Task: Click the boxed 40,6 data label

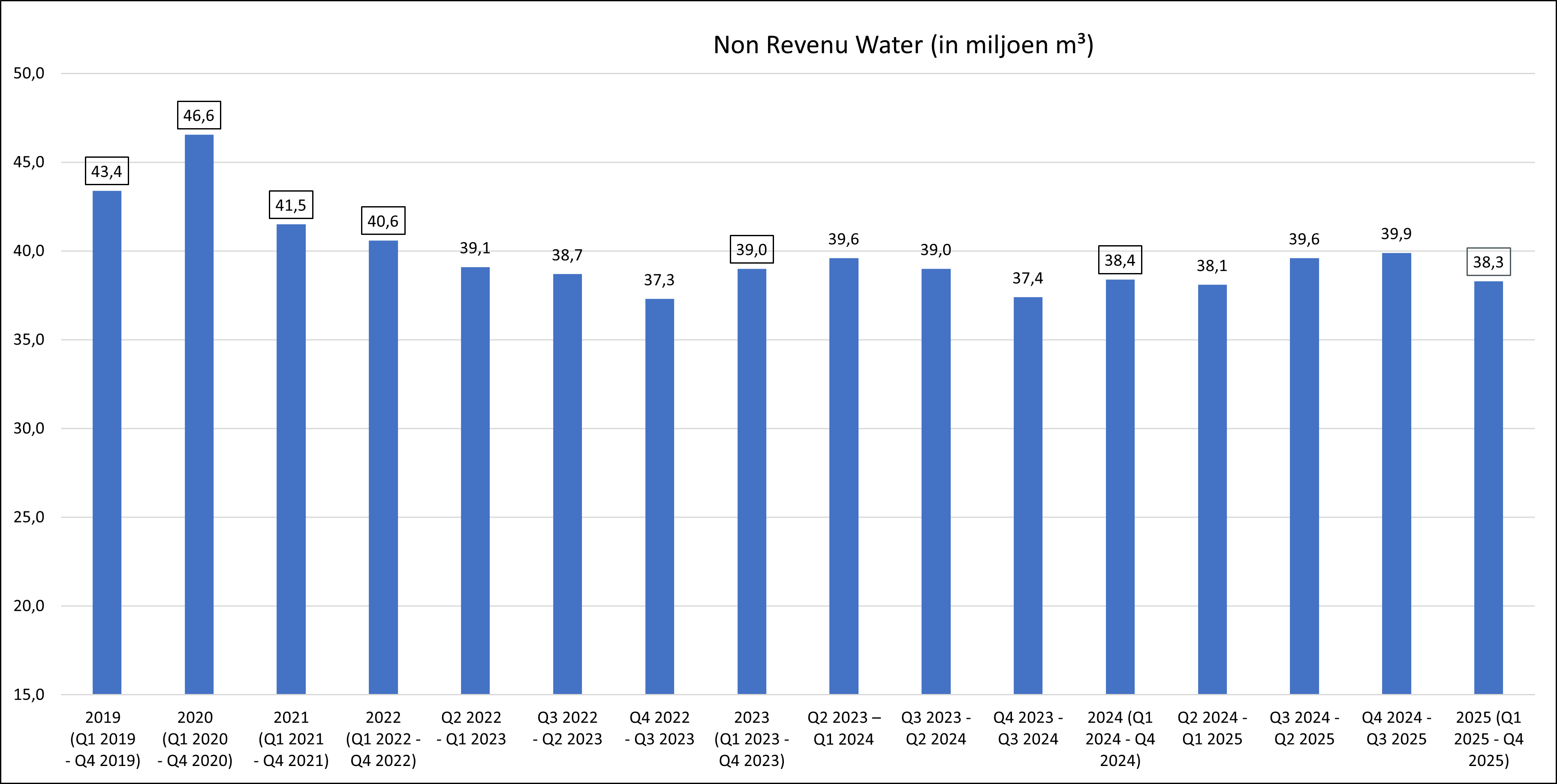Action: click(x=382, y=221)
